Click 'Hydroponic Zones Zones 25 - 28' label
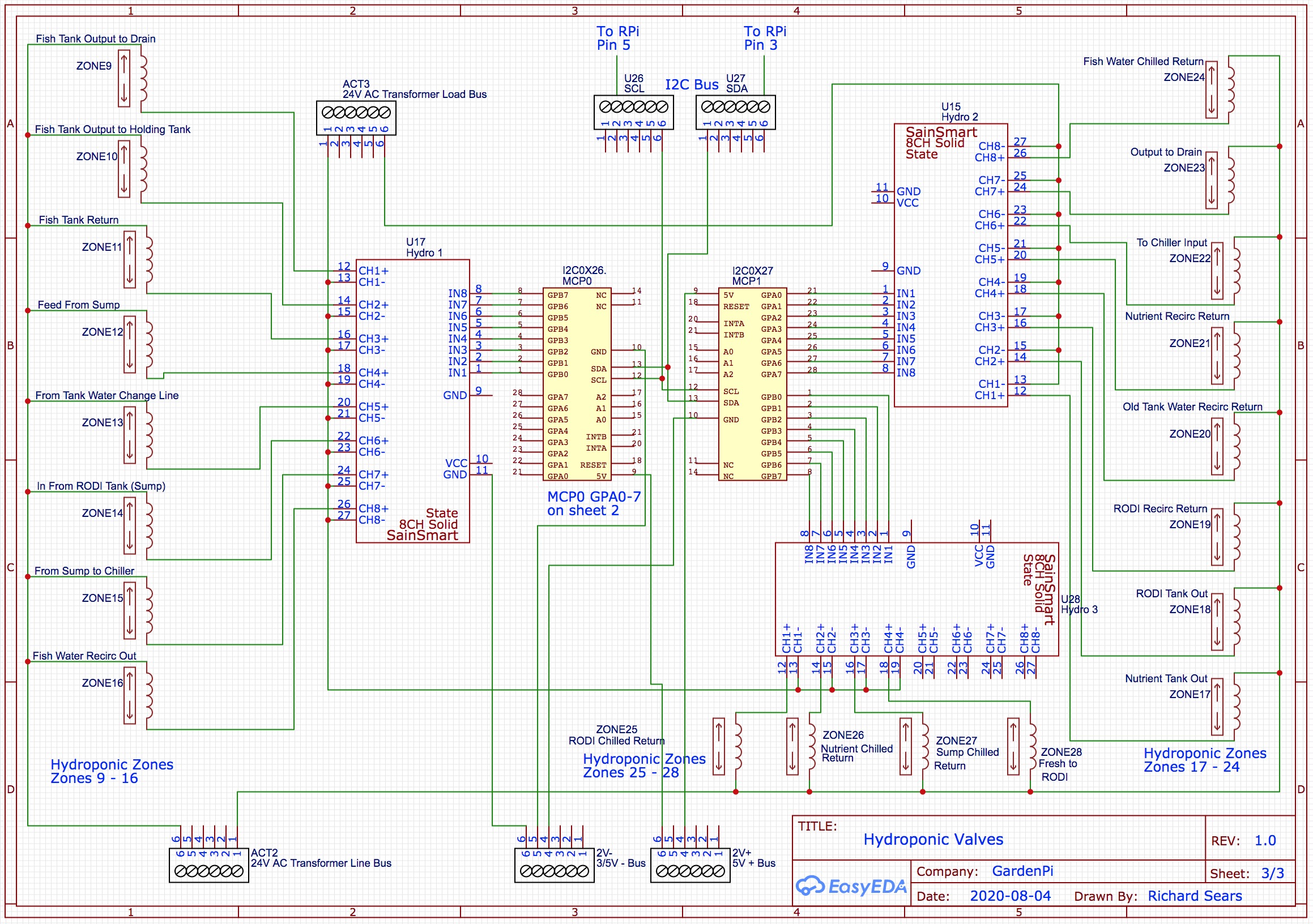The width and height of the screenshot is (1313, 924). click(645, 765)
